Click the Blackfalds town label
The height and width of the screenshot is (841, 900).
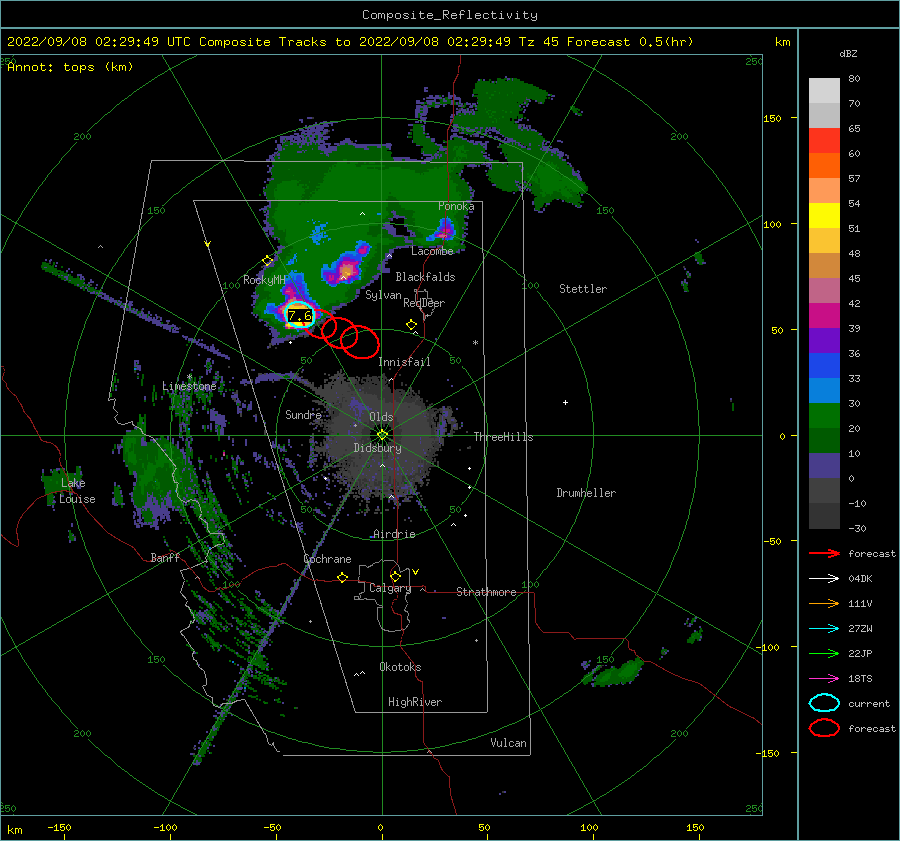(425, 277)
